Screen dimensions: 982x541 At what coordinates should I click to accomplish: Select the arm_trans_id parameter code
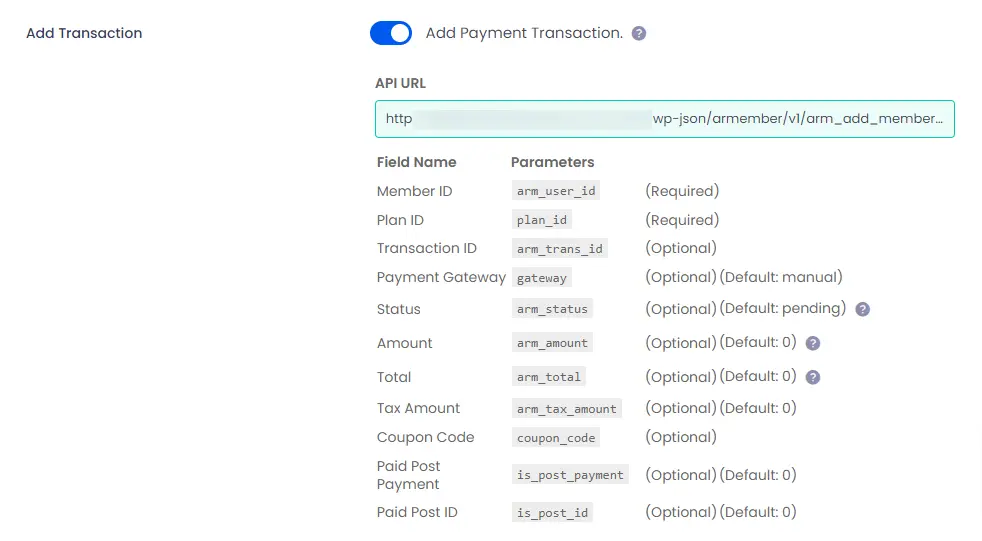(560, 249)
